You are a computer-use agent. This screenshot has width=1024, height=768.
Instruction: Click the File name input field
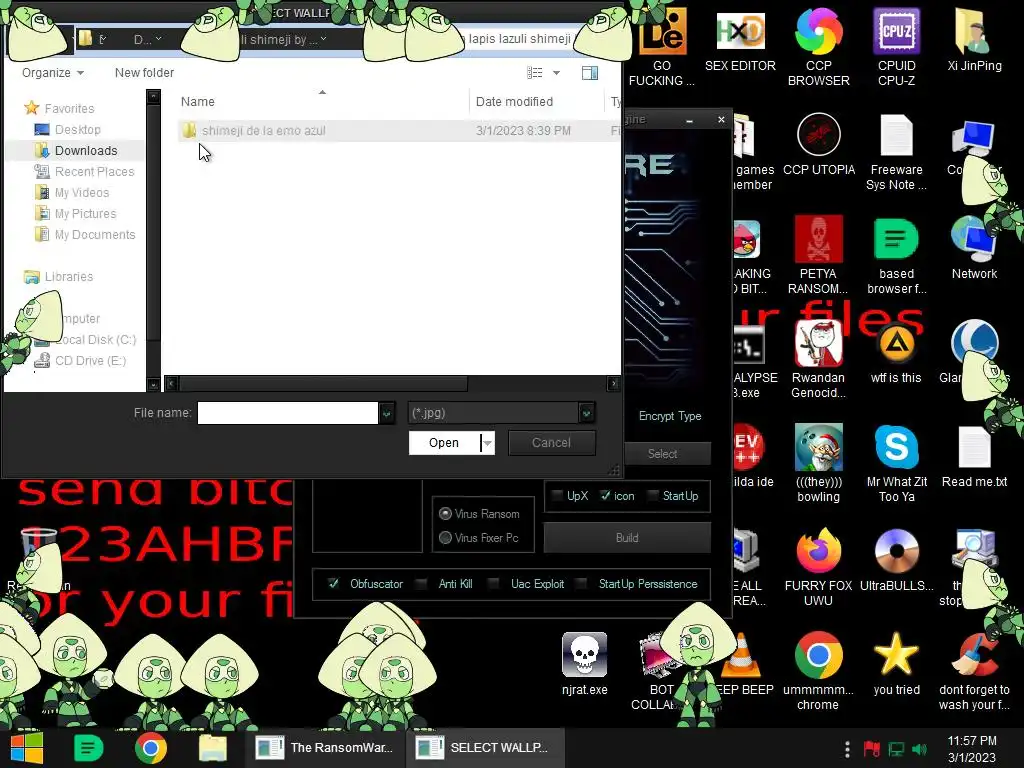pyautogui.click(x=287, y=413)
